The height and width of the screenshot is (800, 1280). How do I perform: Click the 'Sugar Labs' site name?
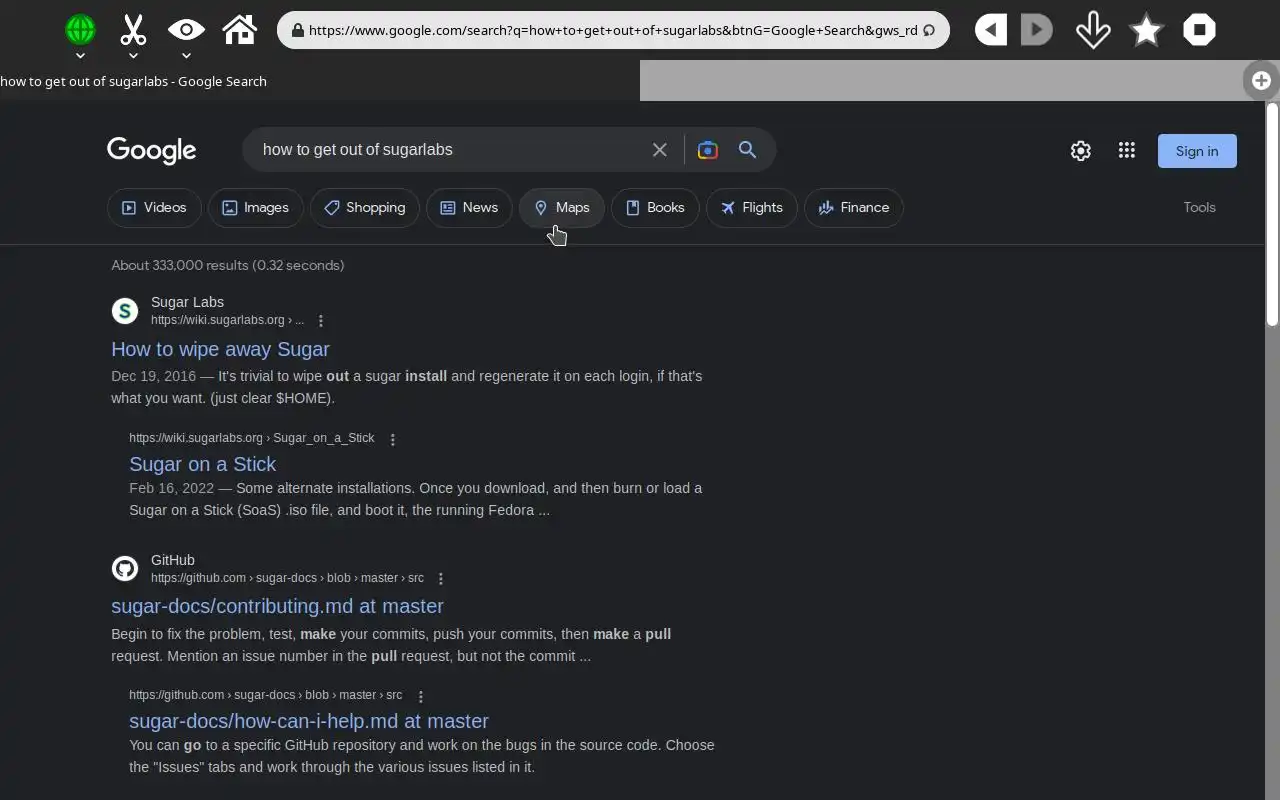[187, 302]
